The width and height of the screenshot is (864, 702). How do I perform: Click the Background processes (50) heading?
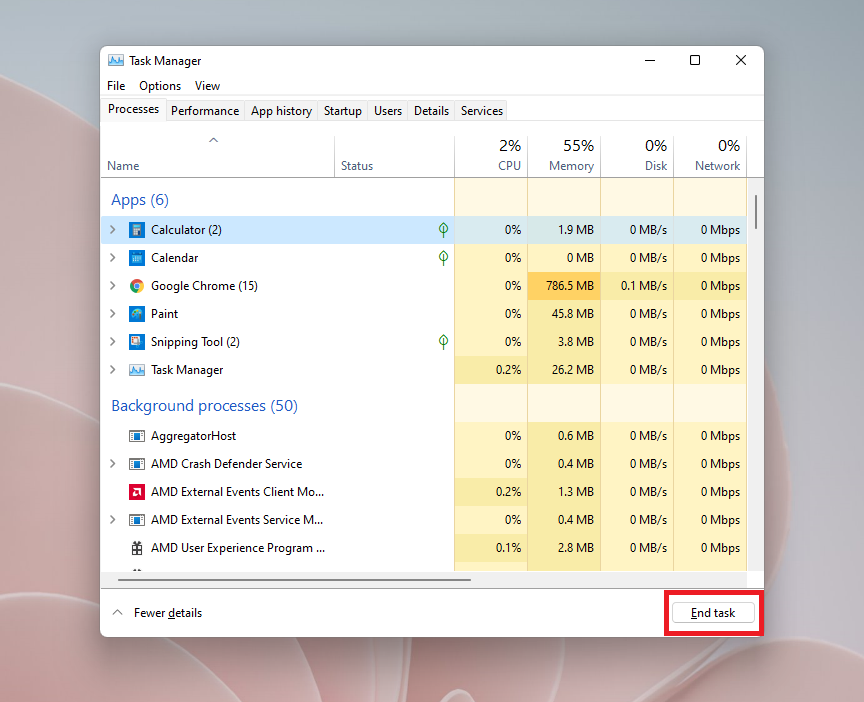click(204, 406)
